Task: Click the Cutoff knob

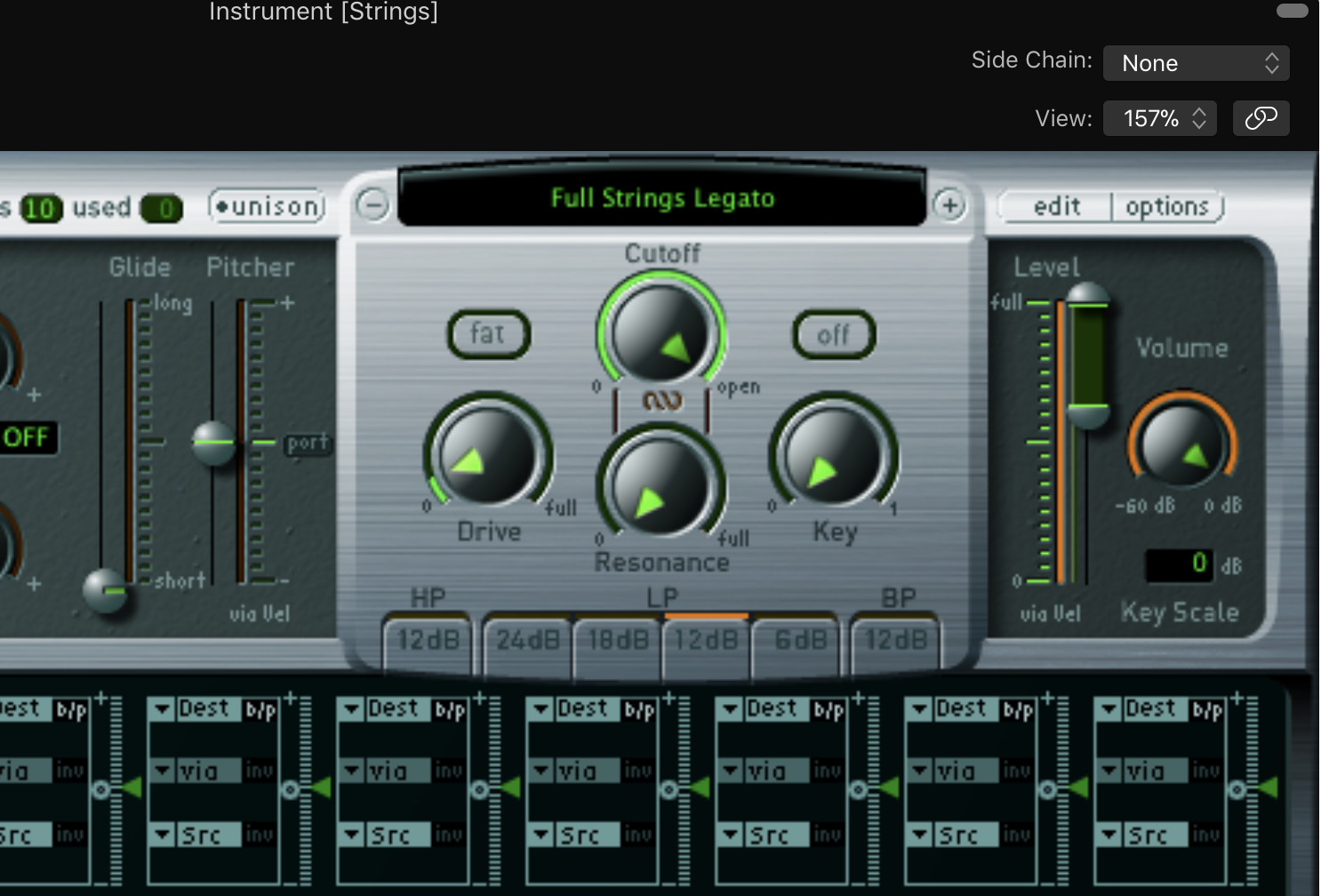Action: pos(661,333)
